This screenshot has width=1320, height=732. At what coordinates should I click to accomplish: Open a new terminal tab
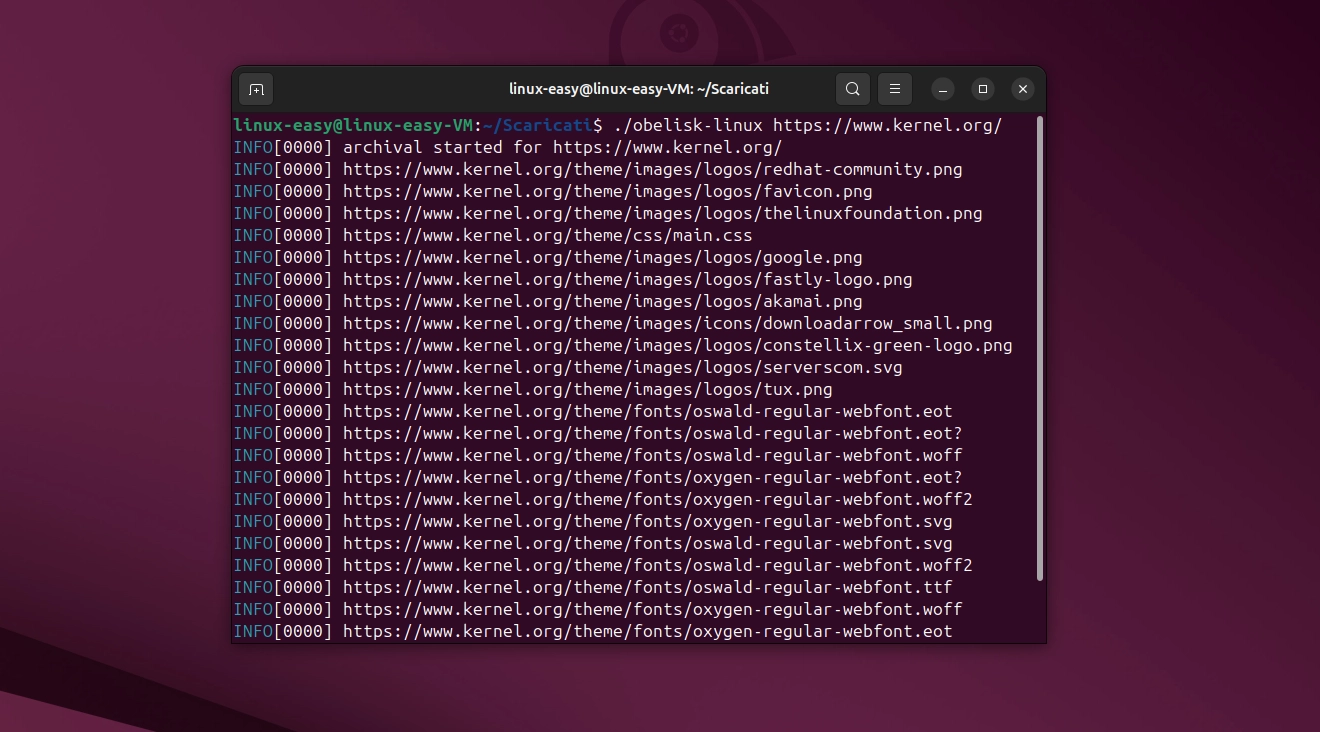(256, 89)
